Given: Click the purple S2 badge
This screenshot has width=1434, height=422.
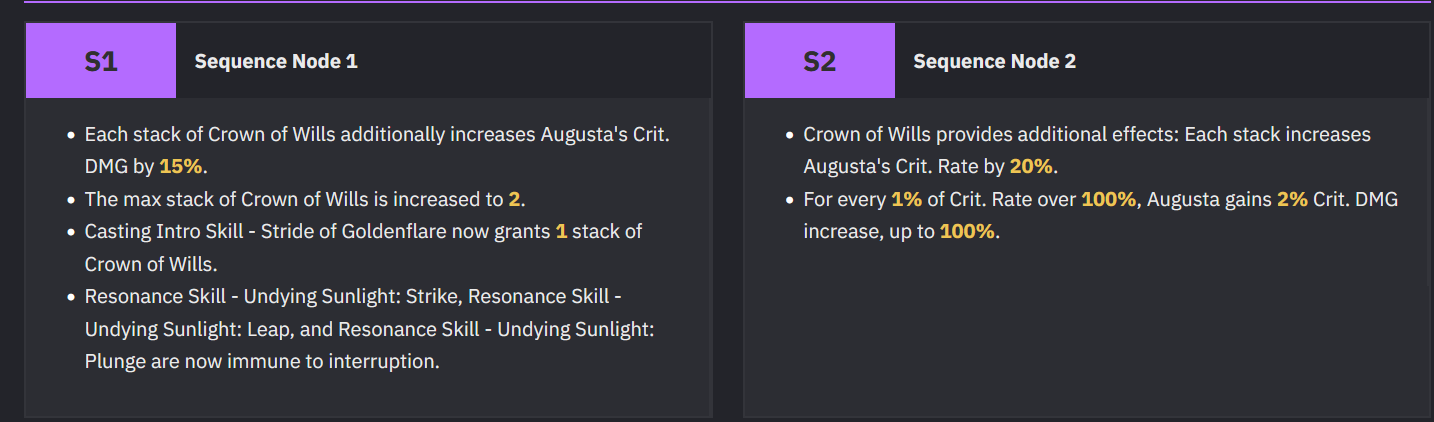Looking at the screenshot, I should [820, 61].
